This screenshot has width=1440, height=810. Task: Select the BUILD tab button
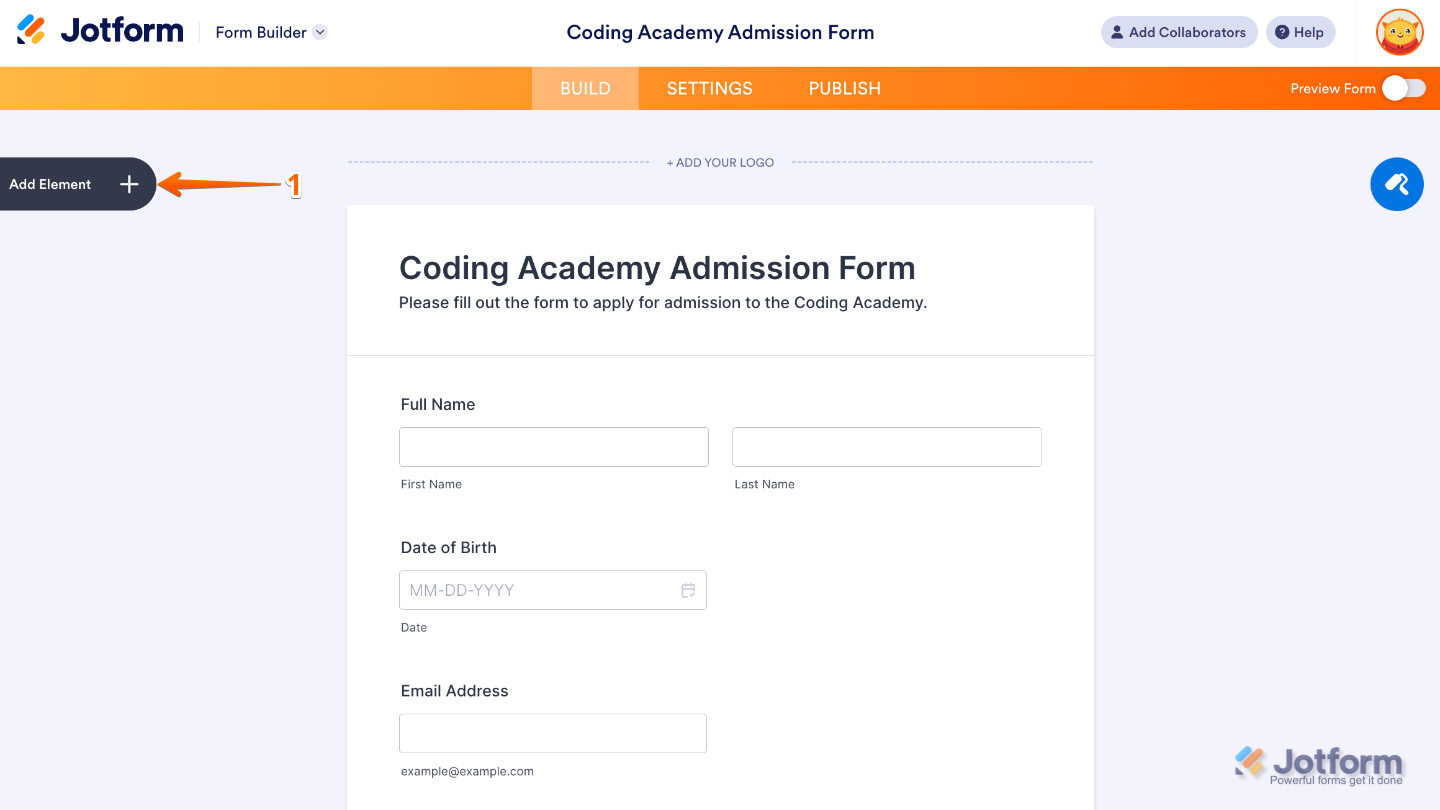click(584, 88)
